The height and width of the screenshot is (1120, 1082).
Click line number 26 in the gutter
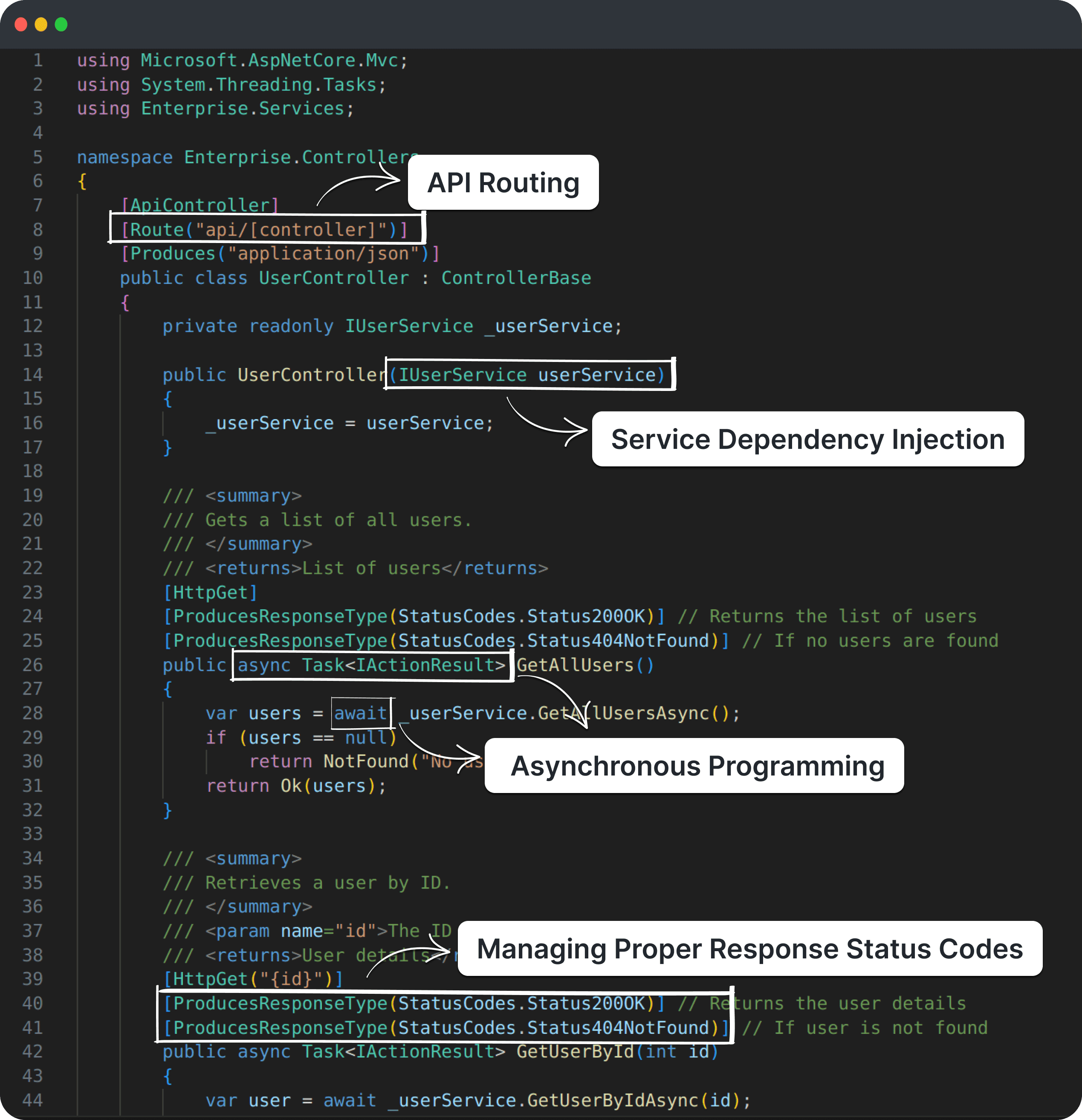32,665
